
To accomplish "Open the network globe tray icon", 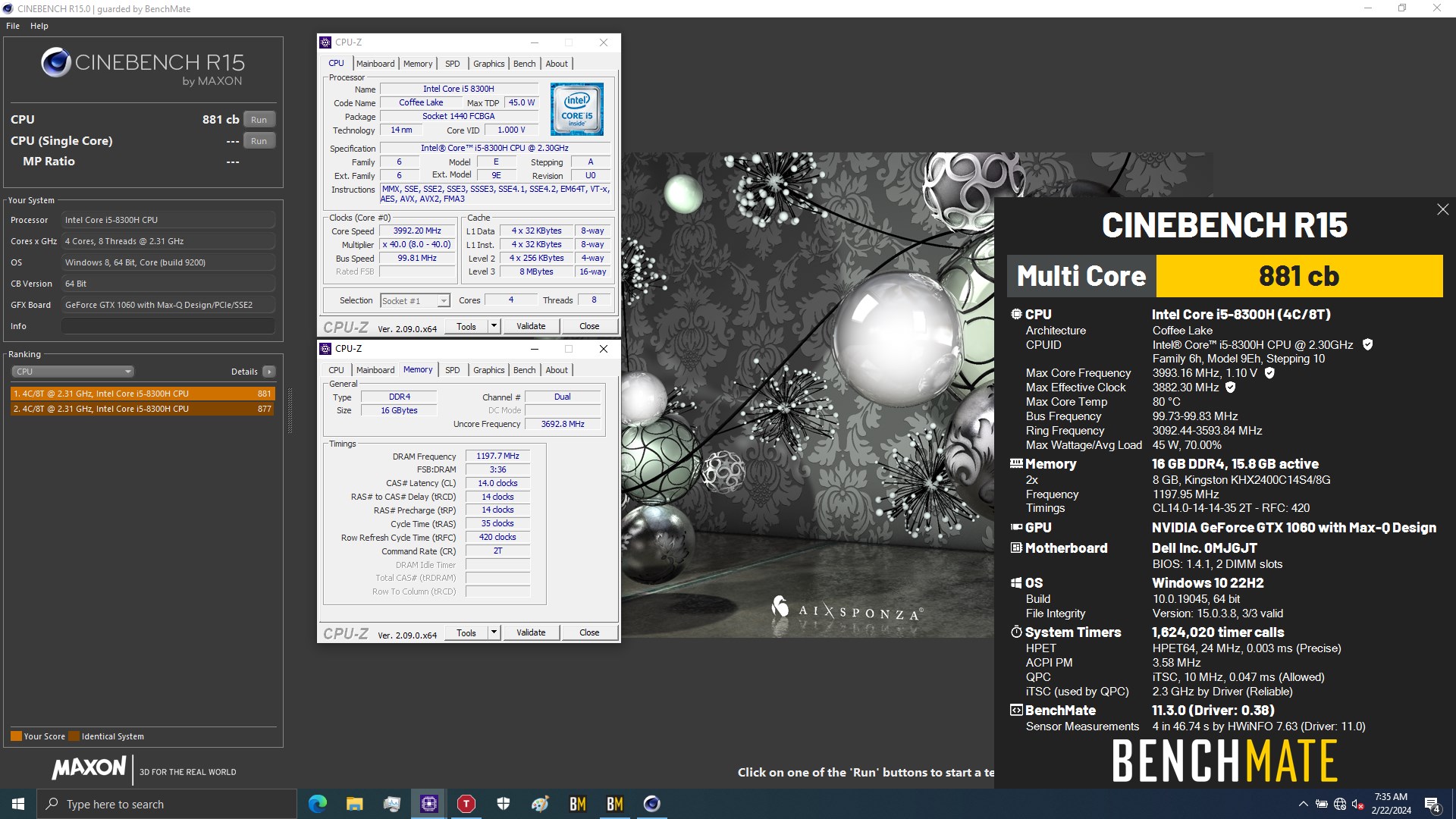I will click(x=1340, y=804).
